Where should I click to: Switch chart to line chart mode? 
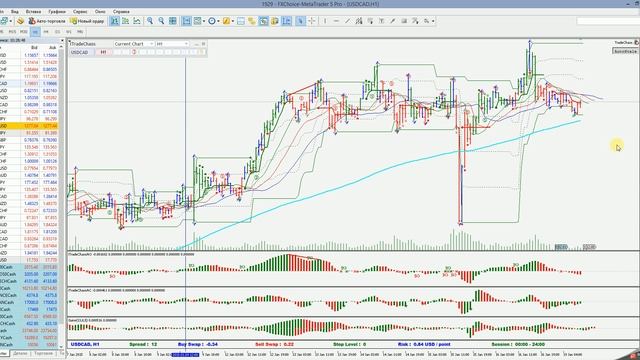point(137,21)
